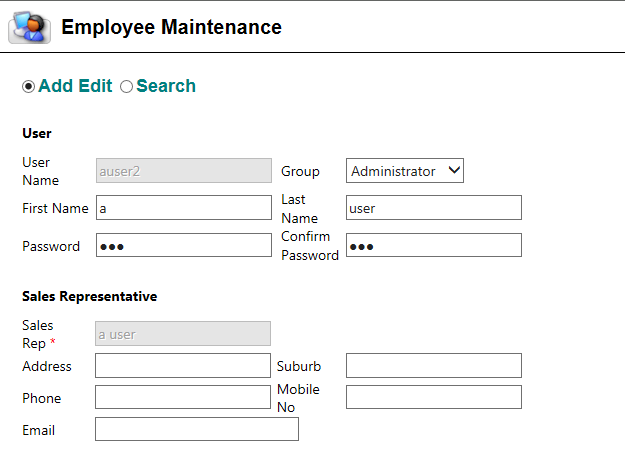Focus the Suburb text box
This screenshot has width=625, height=475.
tap(434, 365)
